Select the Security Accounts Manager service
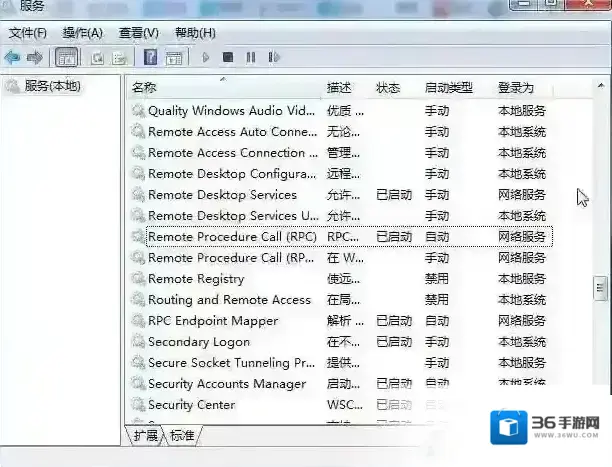Image resolution: width=612 pixels, height=467 pixels. click(341, 384)
